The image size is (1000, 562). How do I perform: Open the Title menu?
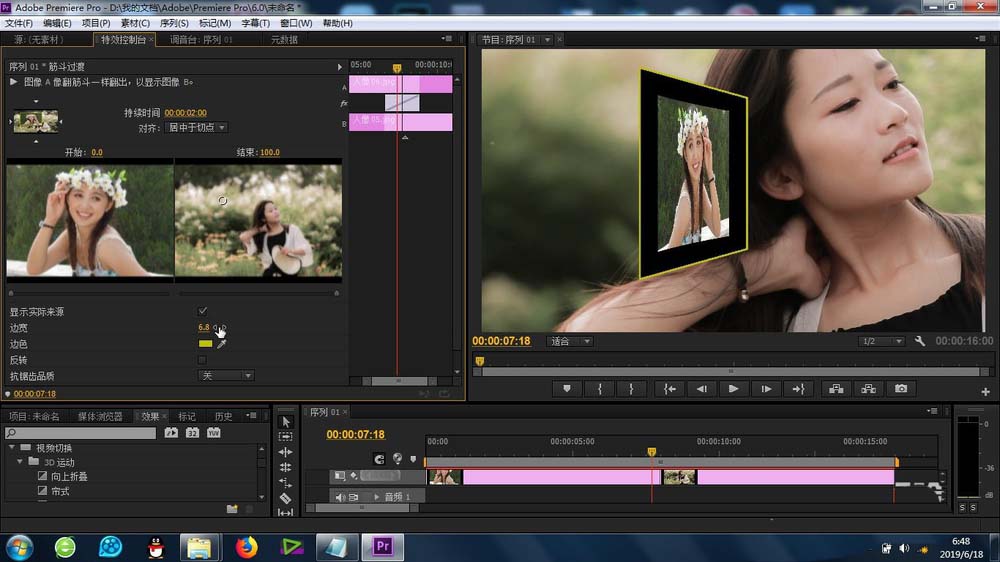[255, 23]
